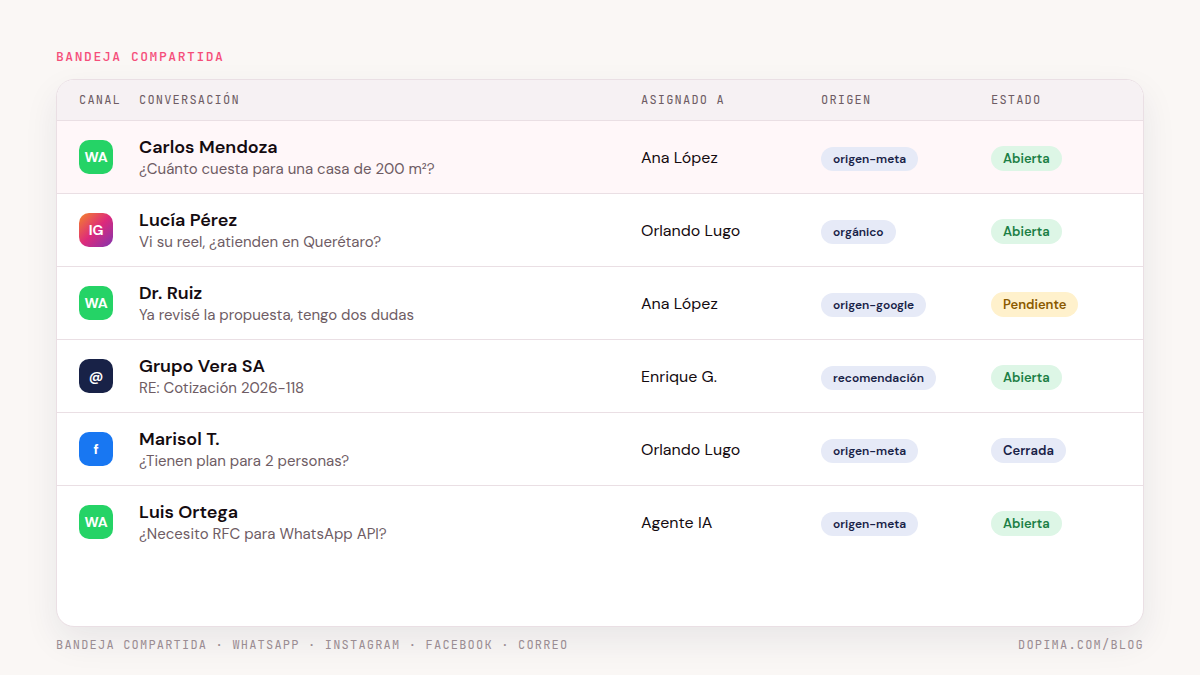Click the preview 'Ya revisé la propuesta, tengo dos dudas'

tap(276, 315)
